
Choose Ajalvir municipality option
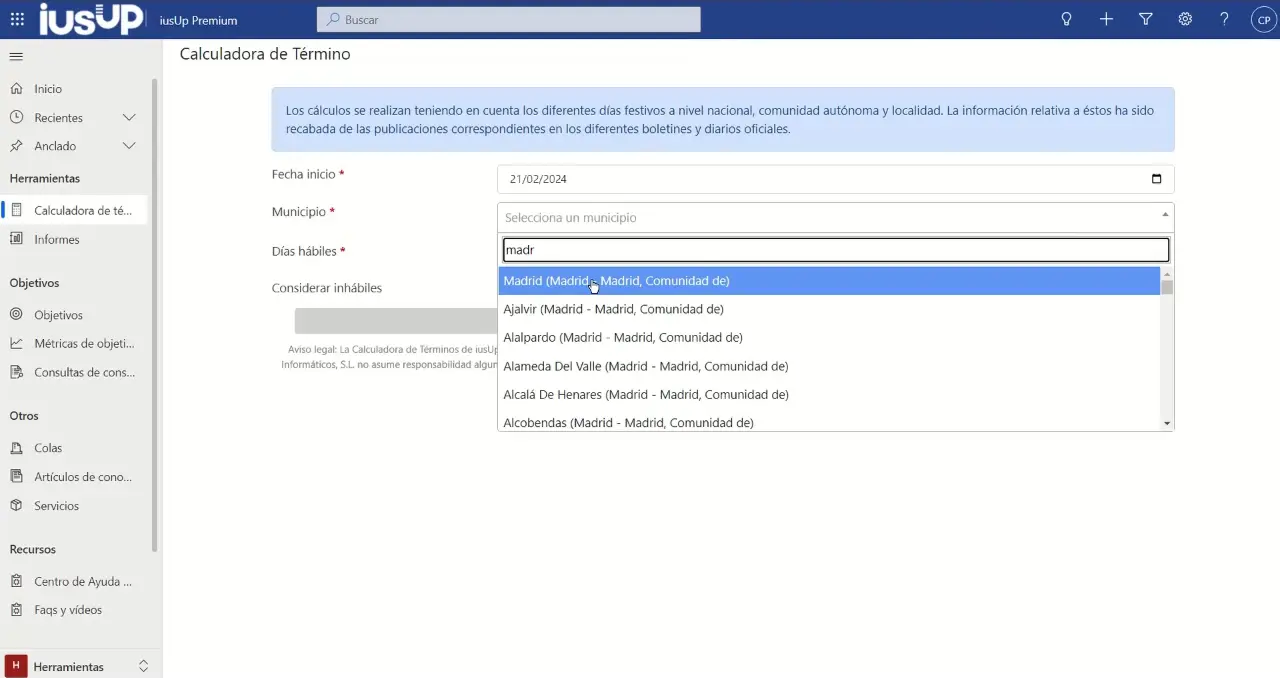tap(613, 309)
